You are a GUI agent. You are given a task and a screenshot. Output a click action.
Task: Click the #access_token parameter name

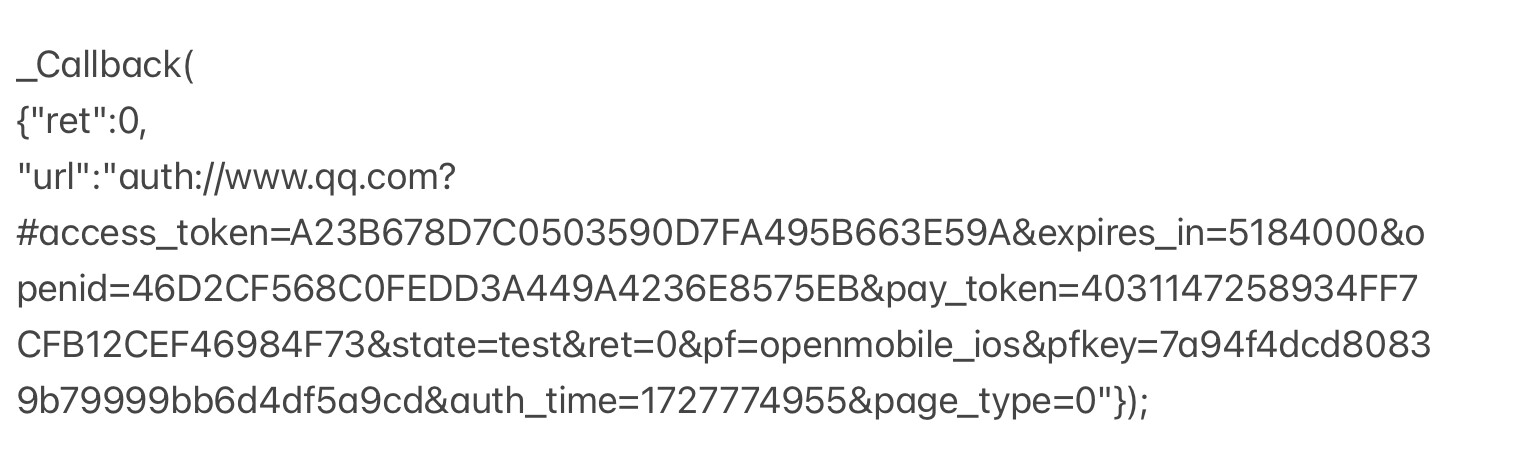[x=143, y=235]
